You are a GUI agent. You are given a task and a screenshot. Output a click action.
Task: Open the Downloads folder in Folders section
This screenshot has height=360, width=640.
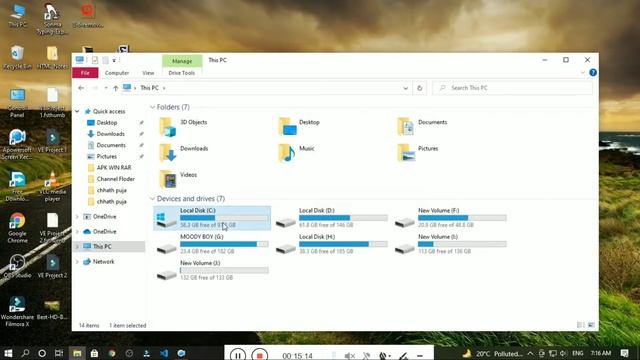pos(184,153)
